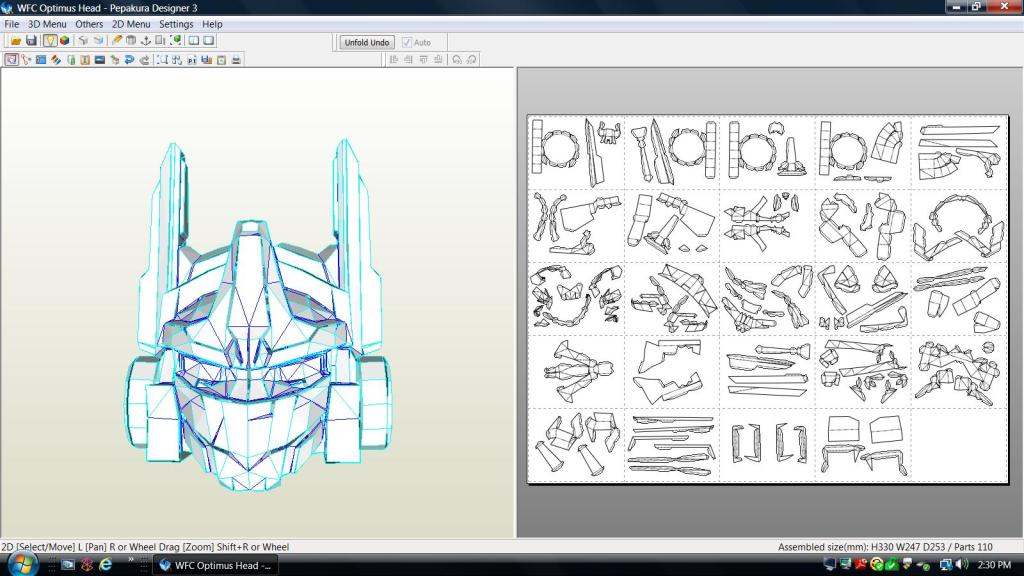Click the rotate left icon
Screen dimensions: 1024x576
click(456, 59)
